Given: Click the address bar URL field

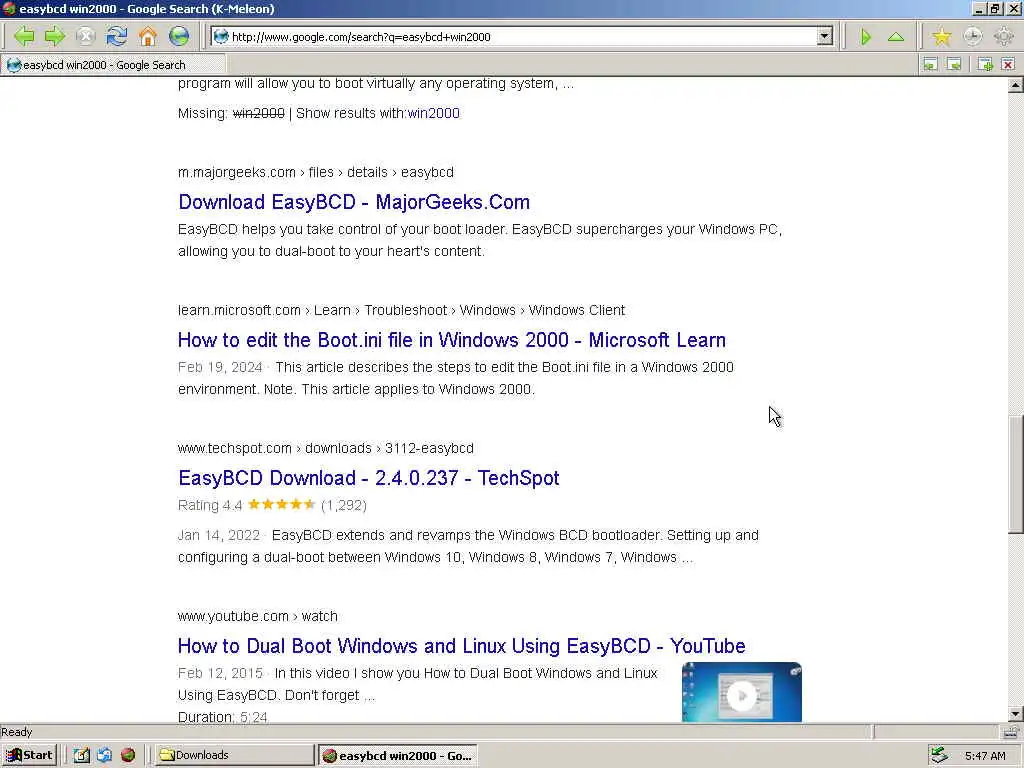Looking at the screenshot, I should pos(522,37).
